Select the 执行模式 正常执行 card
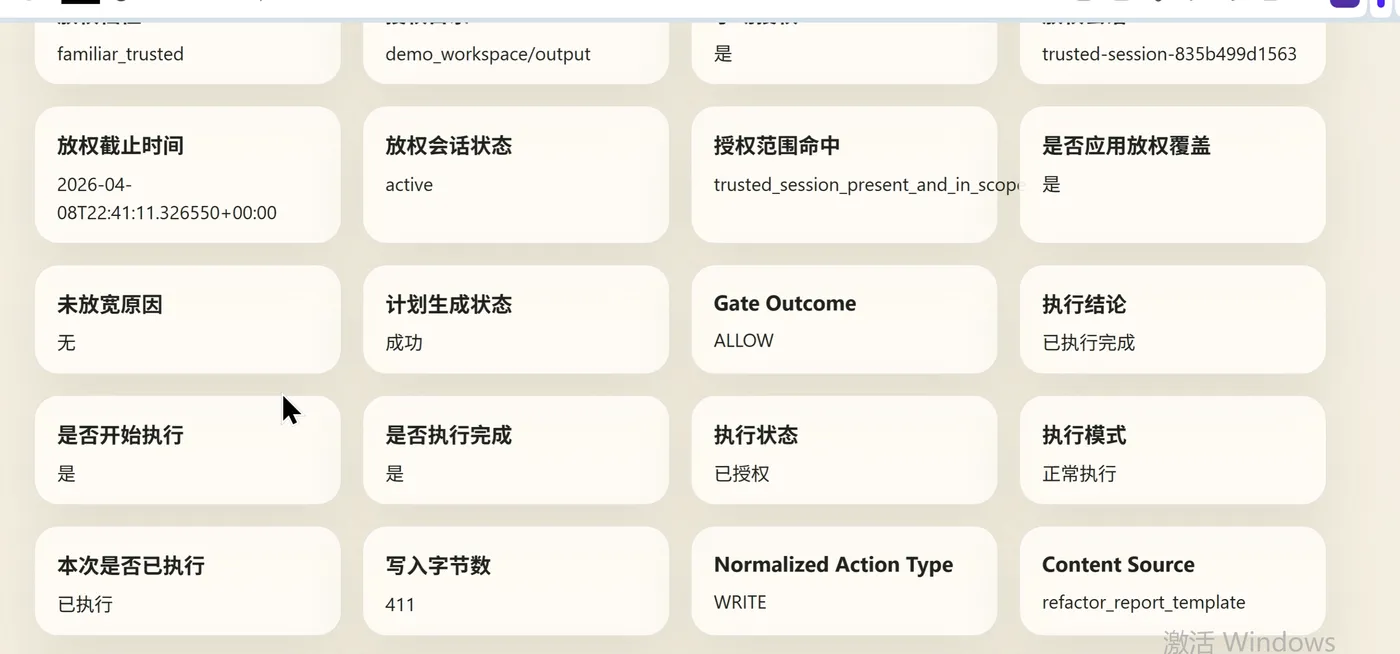The image size is (1400, 654). tap(1172, 450)
